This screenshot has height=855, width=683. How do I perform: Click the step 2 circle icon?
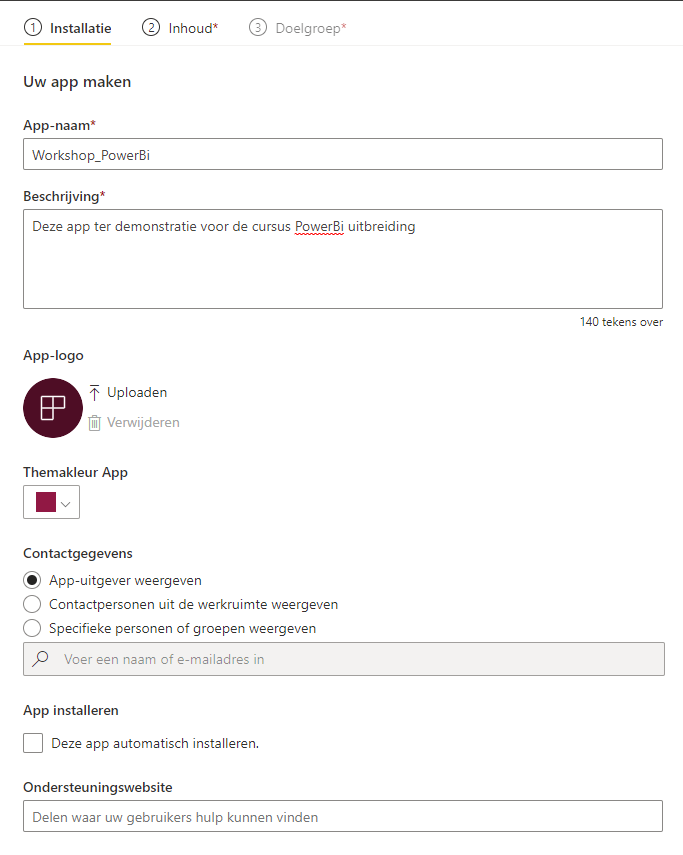click(151, 27)
